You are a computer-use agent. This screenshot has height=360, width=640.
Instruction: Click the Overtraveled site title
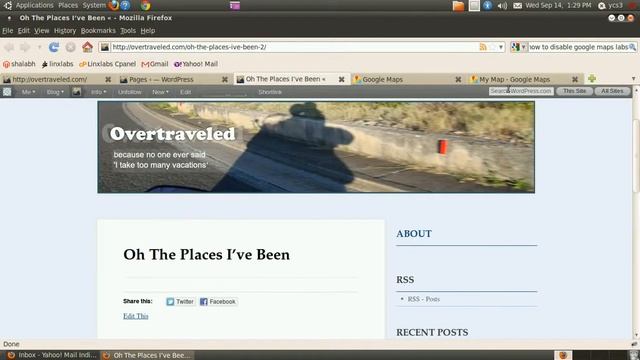173,134
